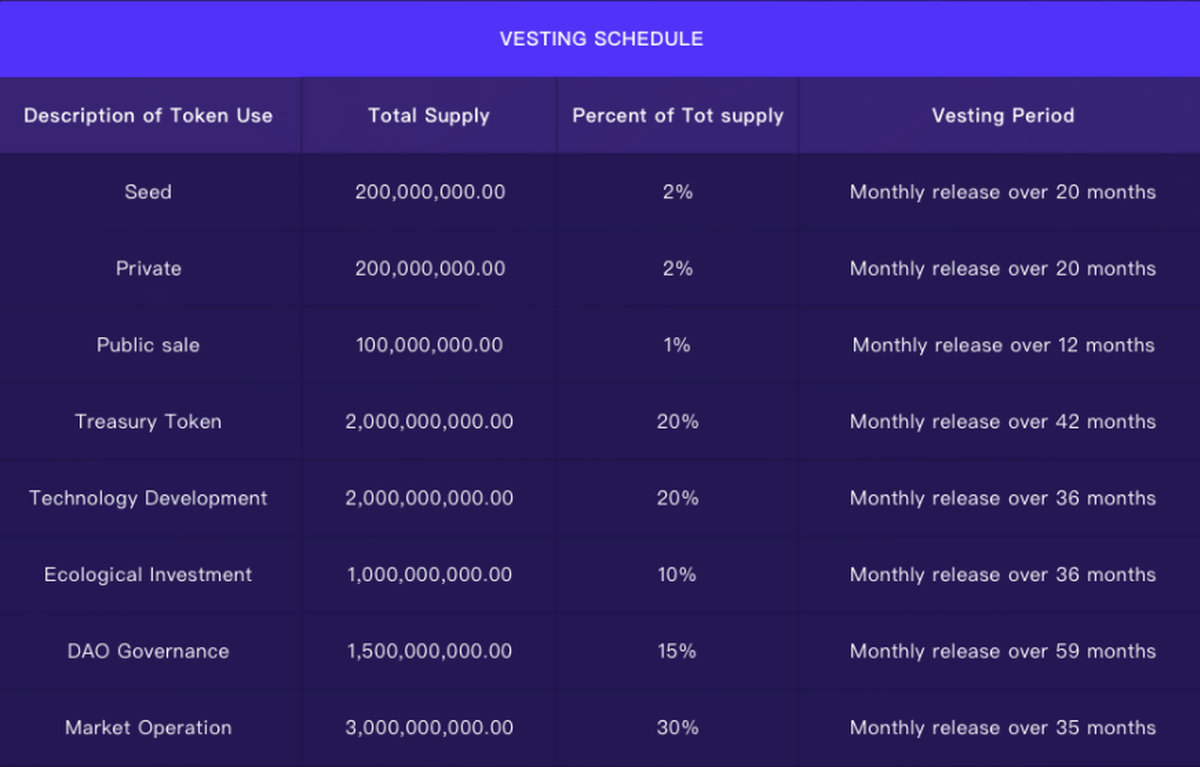The image size is (1200, 767).
Task: Click Monthly release over 59 months
Action: pyautogui.click(x=1002, y=651)
